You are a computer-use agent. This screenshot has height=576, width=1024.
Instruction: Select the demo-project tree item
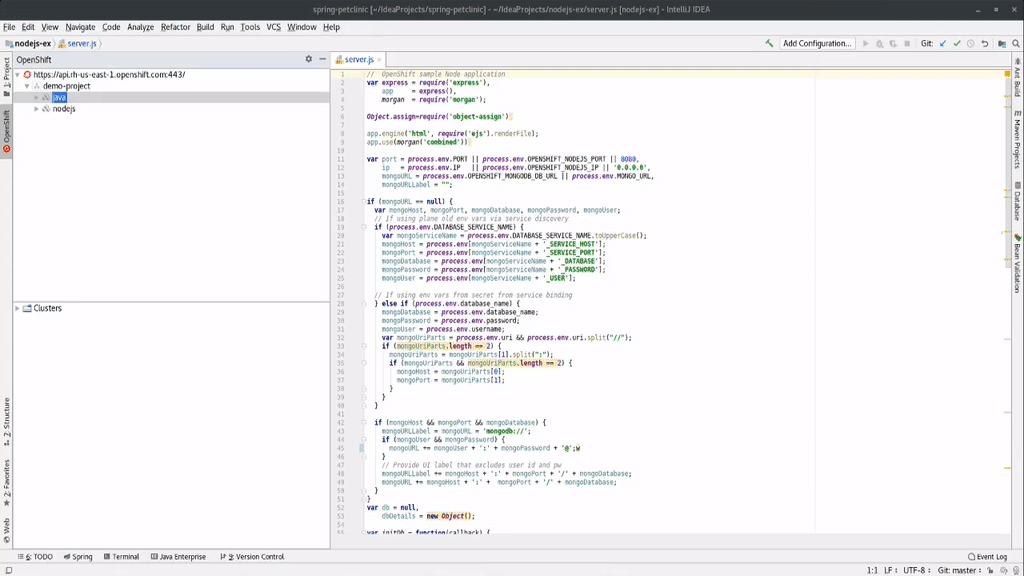67,86
